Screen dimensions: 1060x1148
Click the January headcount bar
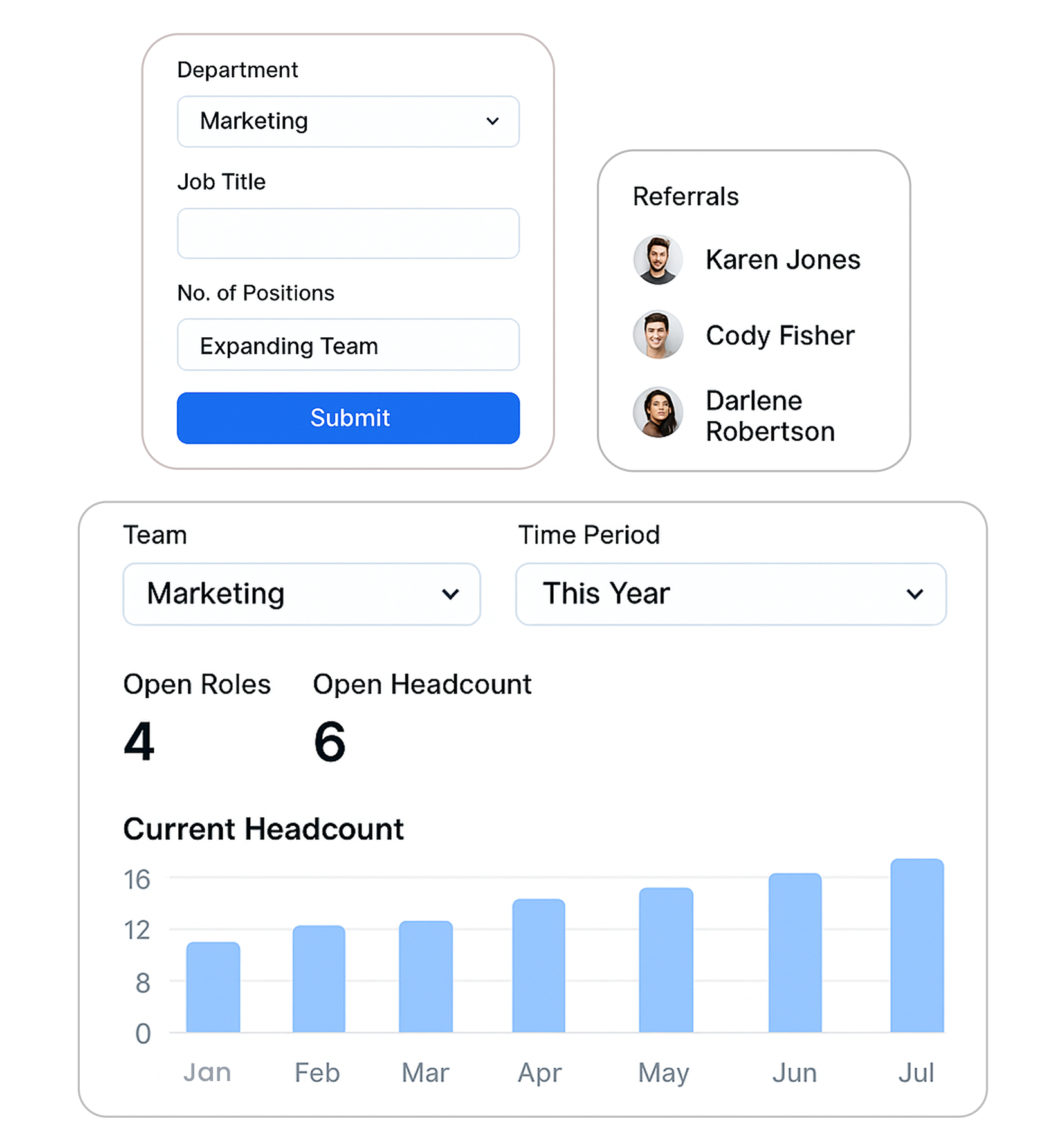(213, 987)
